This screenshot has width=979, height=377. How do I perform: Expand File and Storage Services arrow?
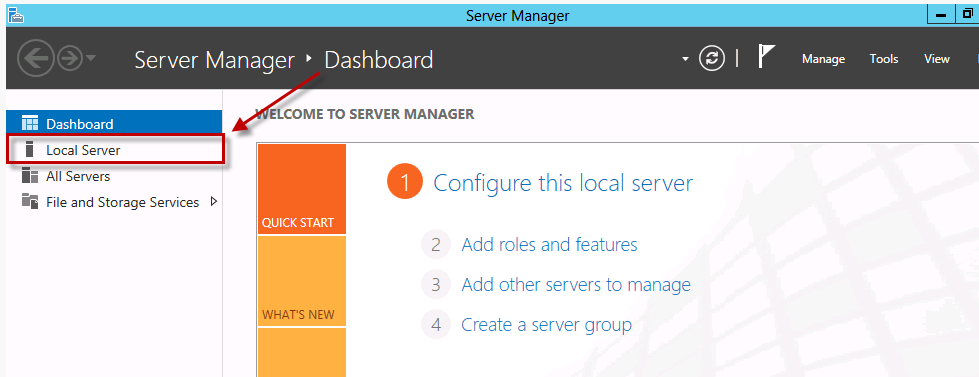click(214, 202)
